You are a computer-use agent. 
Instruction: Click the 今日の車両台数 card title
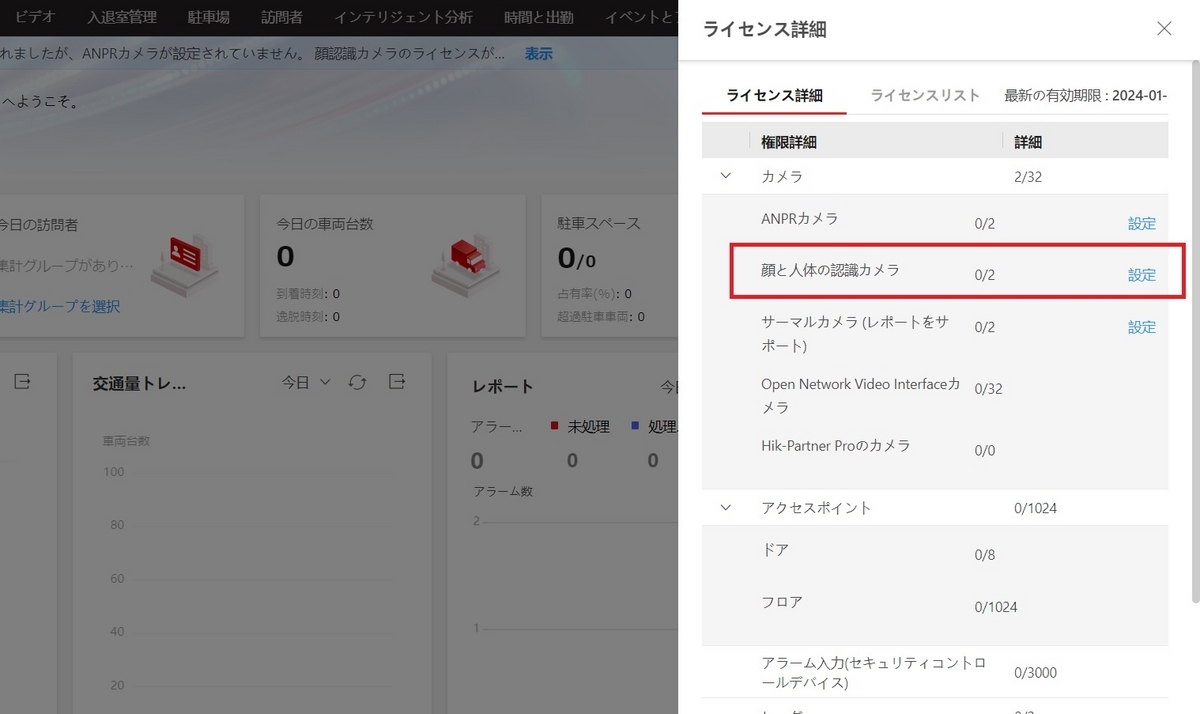325,224
